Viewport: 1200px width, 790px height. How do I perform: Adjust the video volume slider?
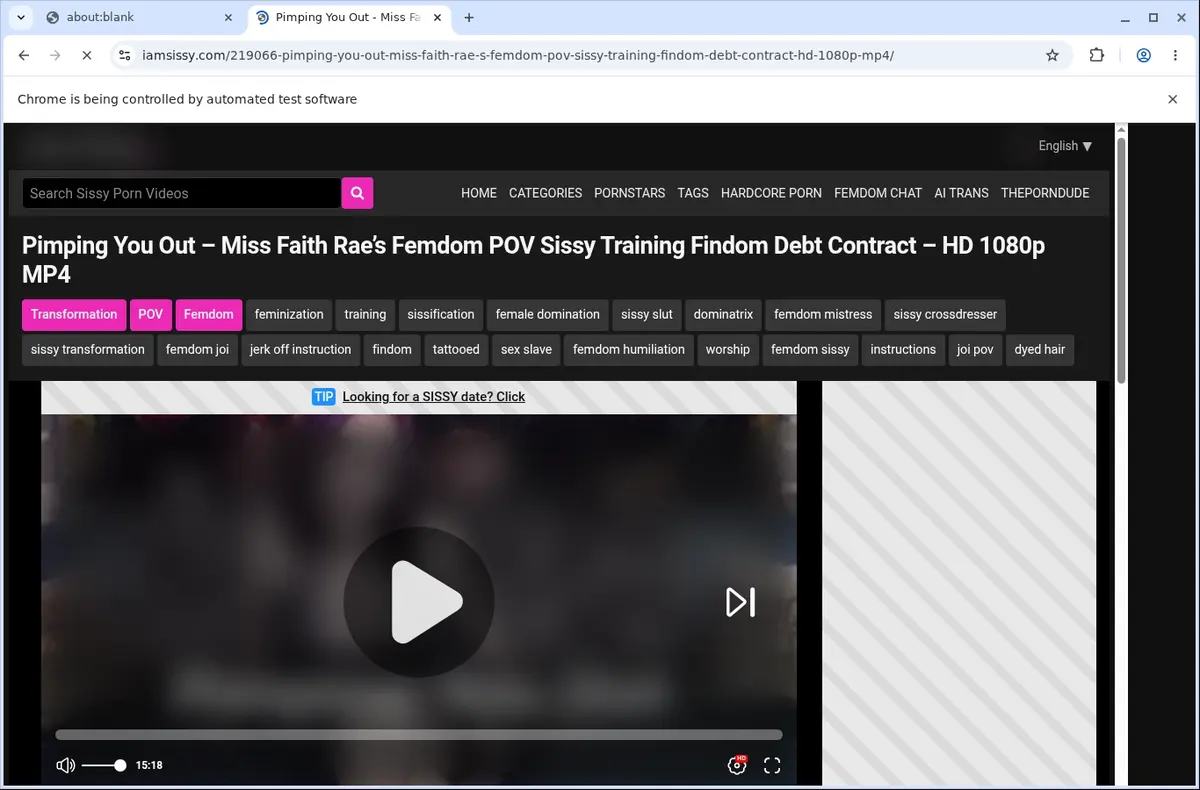pyautogui.click(x=103, y=765)
